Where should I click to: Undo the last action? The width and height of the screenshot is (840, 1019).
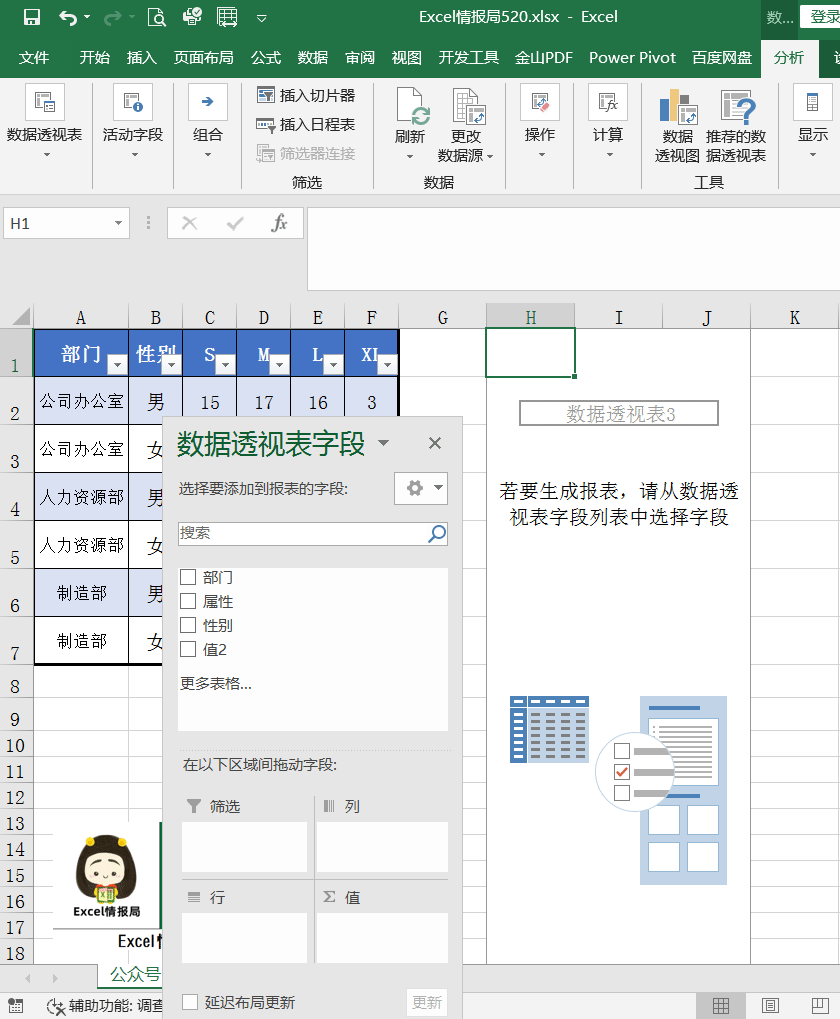tap(68, 18)
